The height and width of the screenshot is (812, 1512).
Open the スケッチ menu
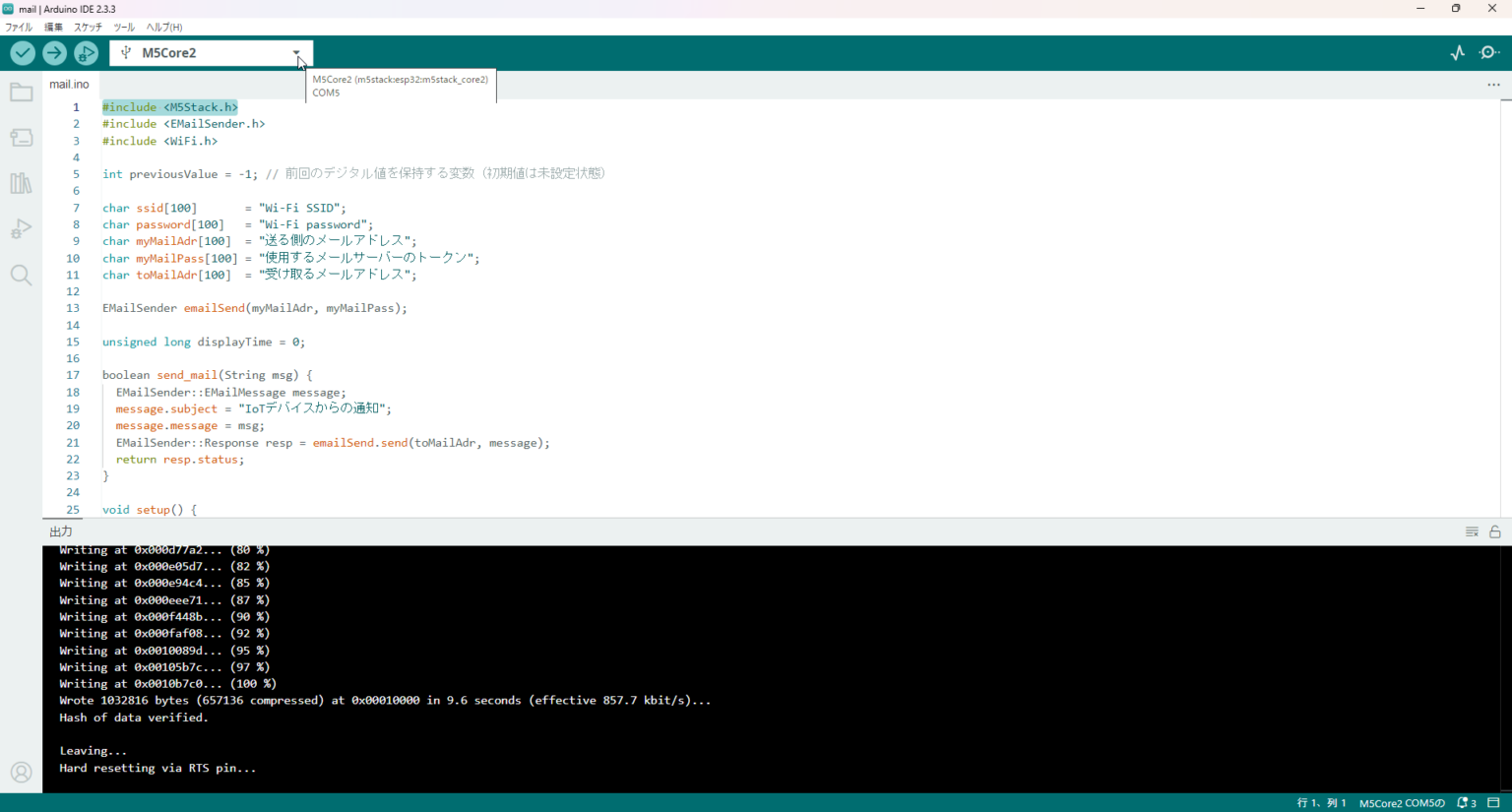click(x=87, y=27)
